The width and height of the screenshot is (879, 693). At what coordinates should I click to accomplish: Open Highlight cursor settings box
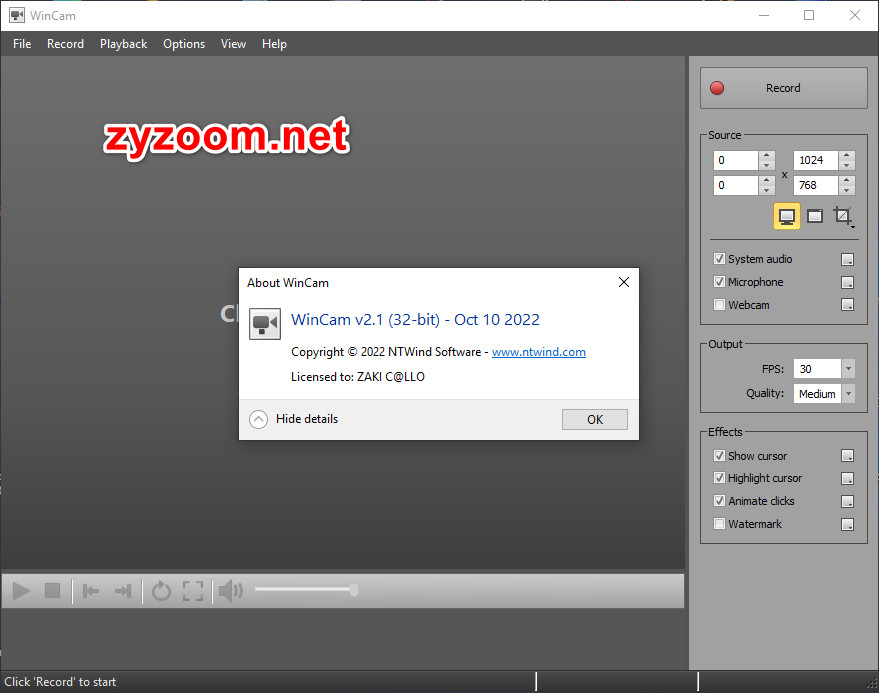[847, 478]
